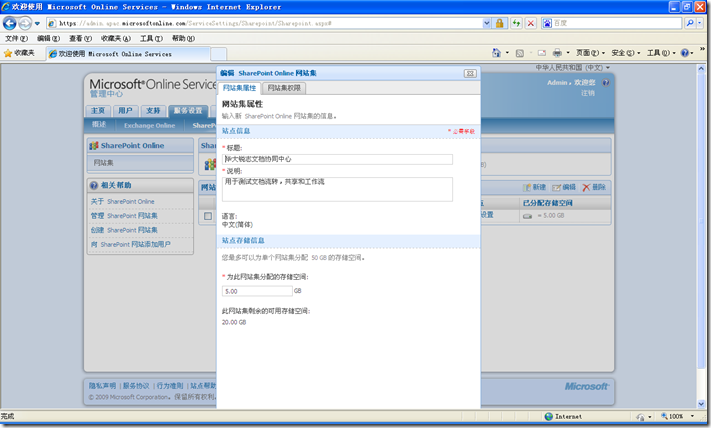
Task: Click the help icon beside Admin greeting
Action: (x=606, y=83)
